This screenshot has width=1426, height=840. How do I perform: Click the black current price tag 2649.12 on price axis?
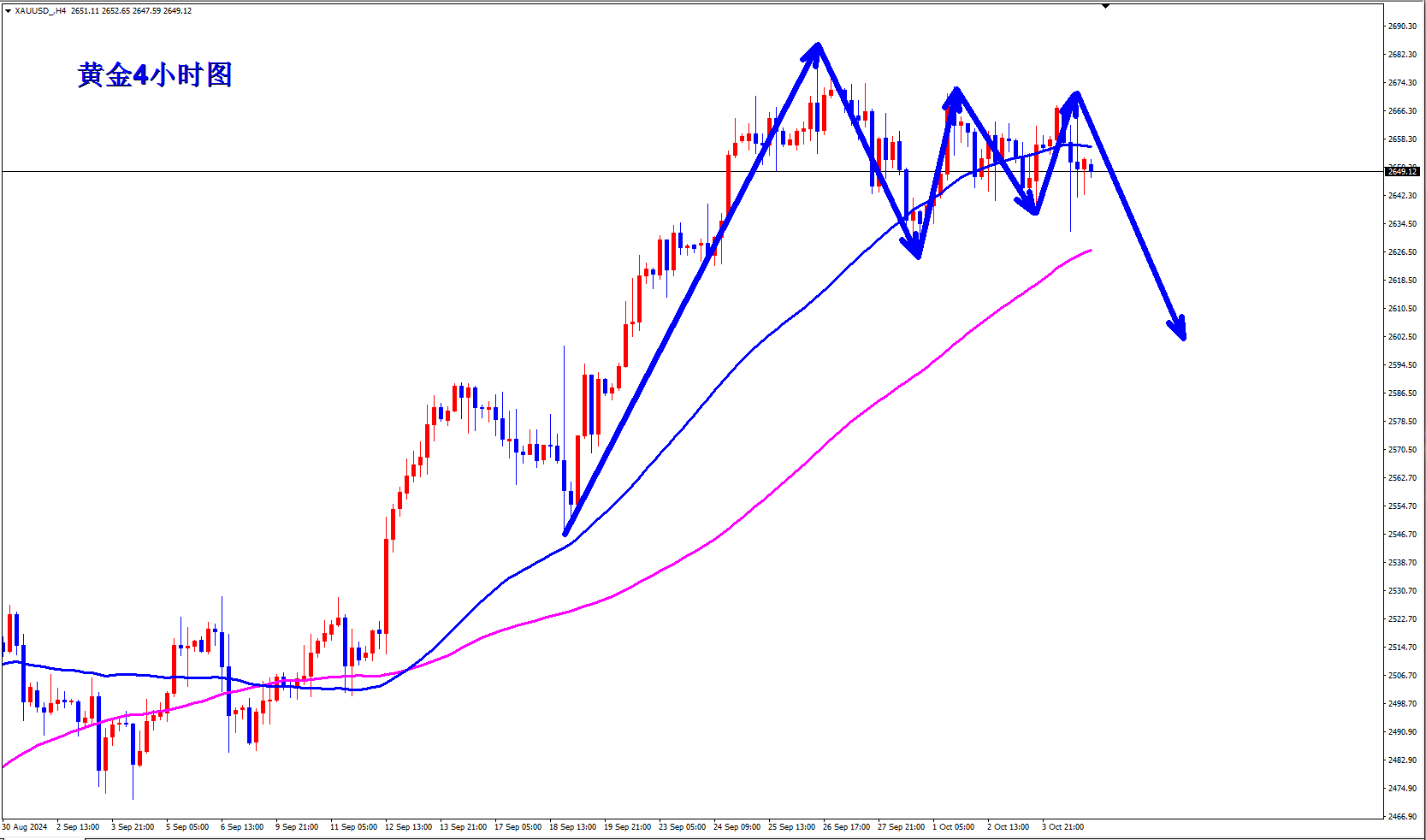pyautogui.click(x=1401, y=172)
